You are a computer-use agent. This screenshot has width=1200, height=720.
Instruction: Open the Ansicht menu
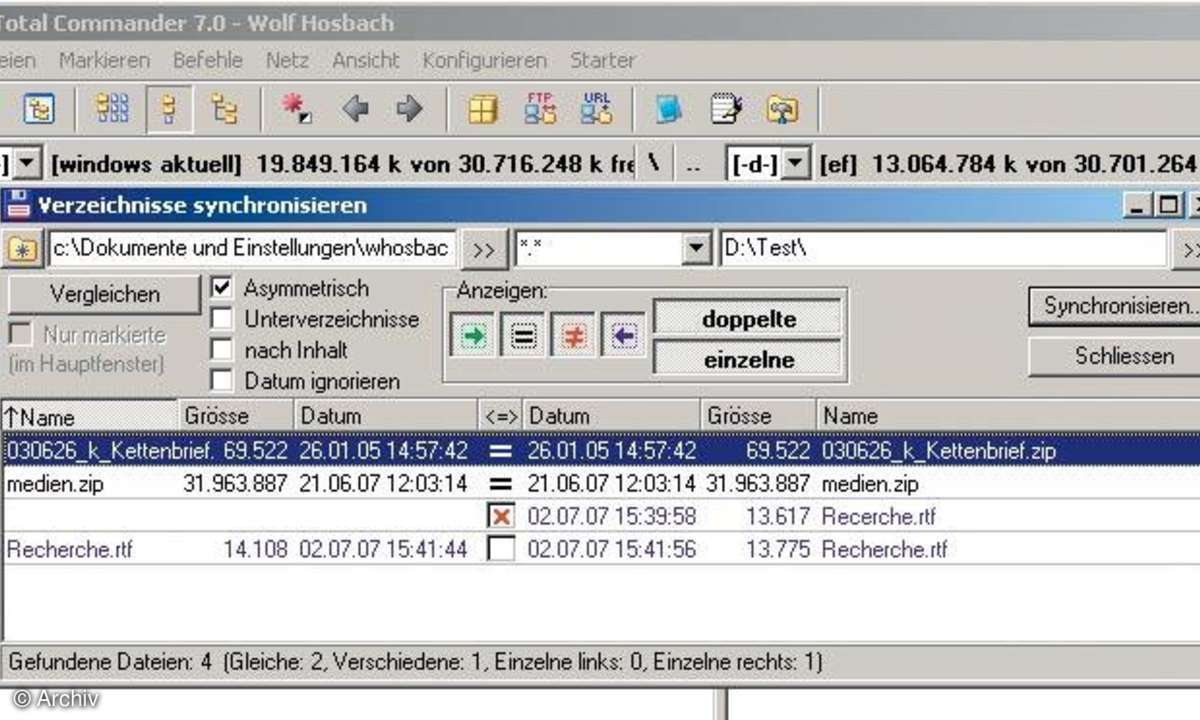point(366,60)
